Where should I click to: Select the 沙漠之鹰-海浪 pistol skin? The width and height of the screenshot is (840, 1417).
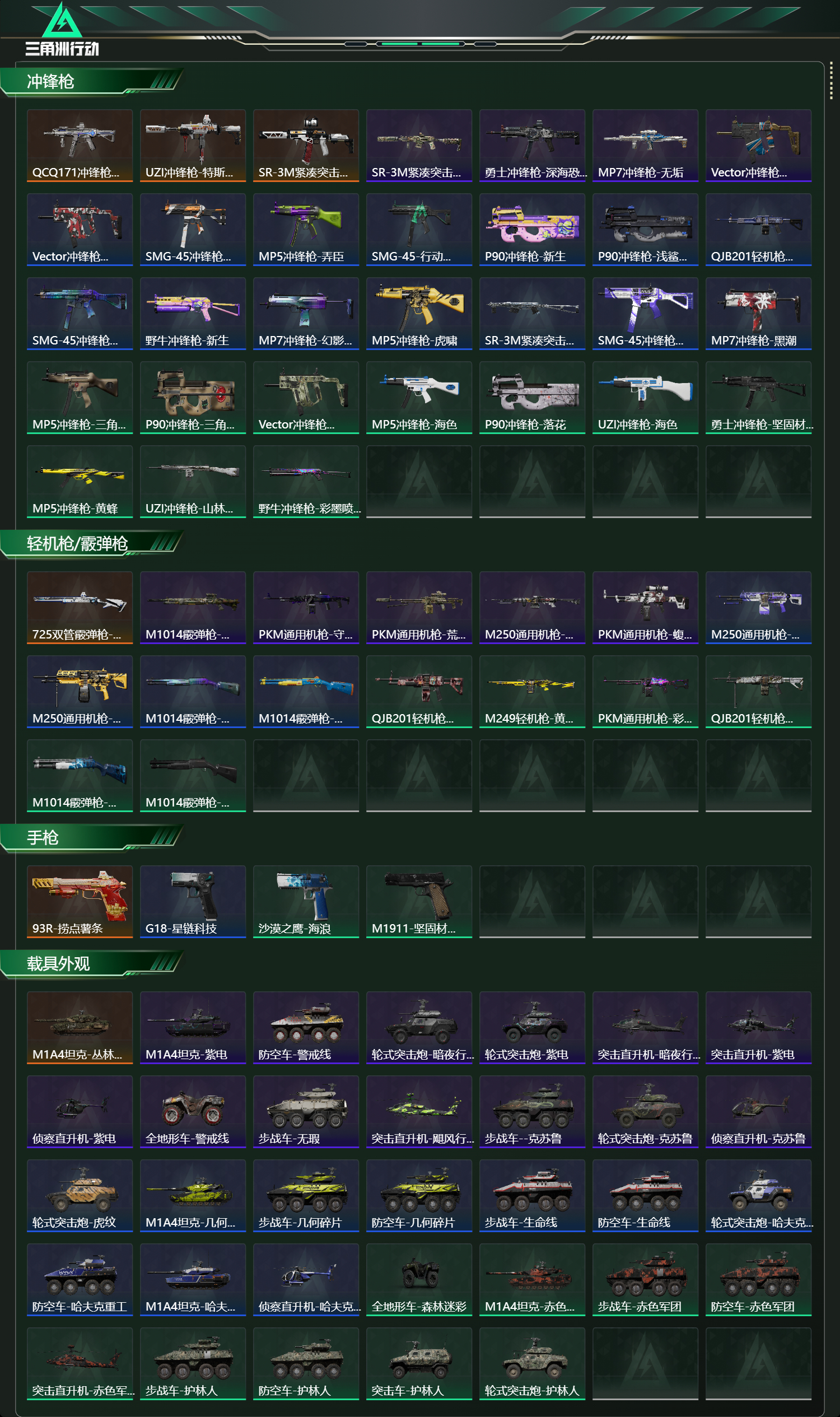tap(306, 902)
